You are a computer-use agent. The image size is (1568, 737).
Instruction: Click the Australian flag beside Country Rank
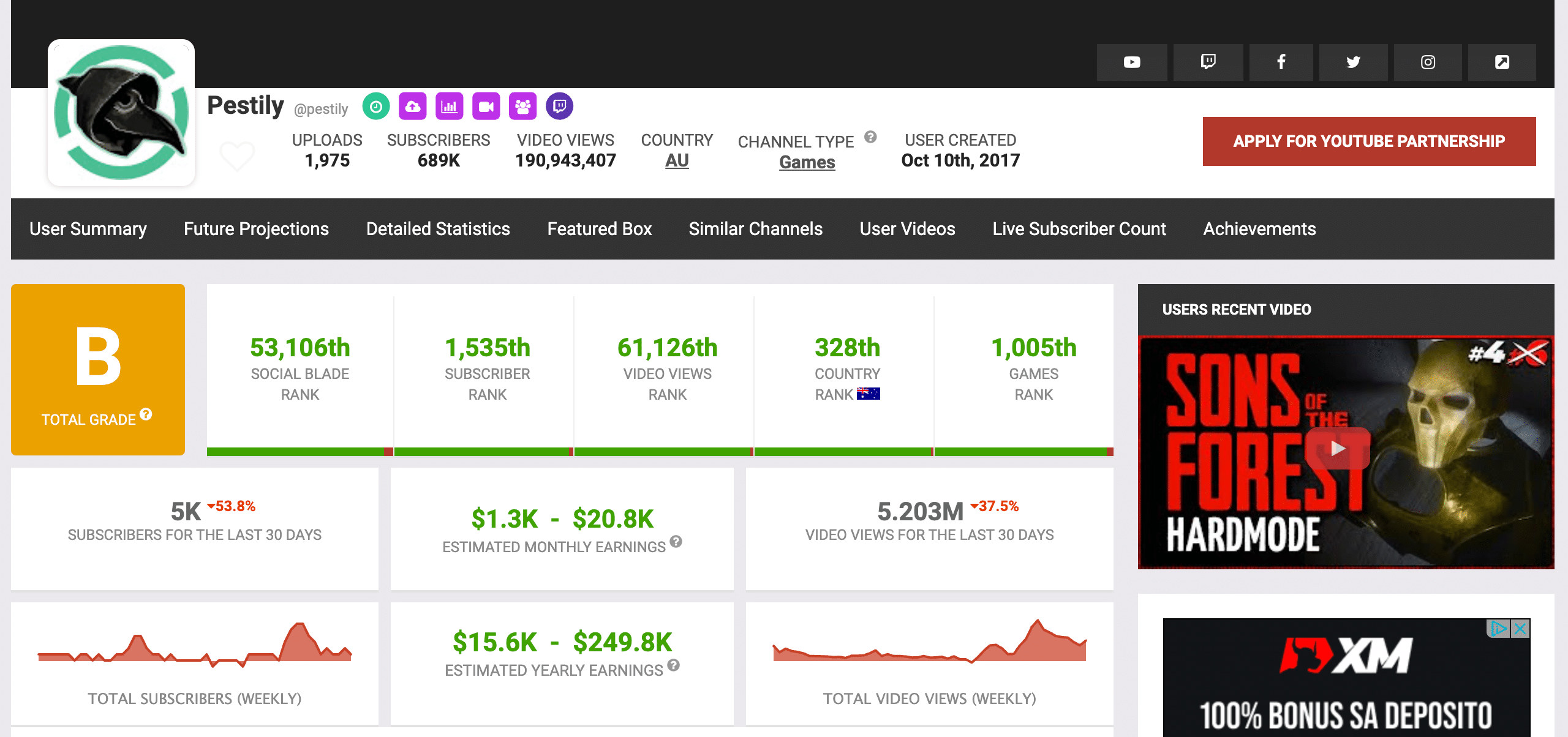click(x=869, y=394)
